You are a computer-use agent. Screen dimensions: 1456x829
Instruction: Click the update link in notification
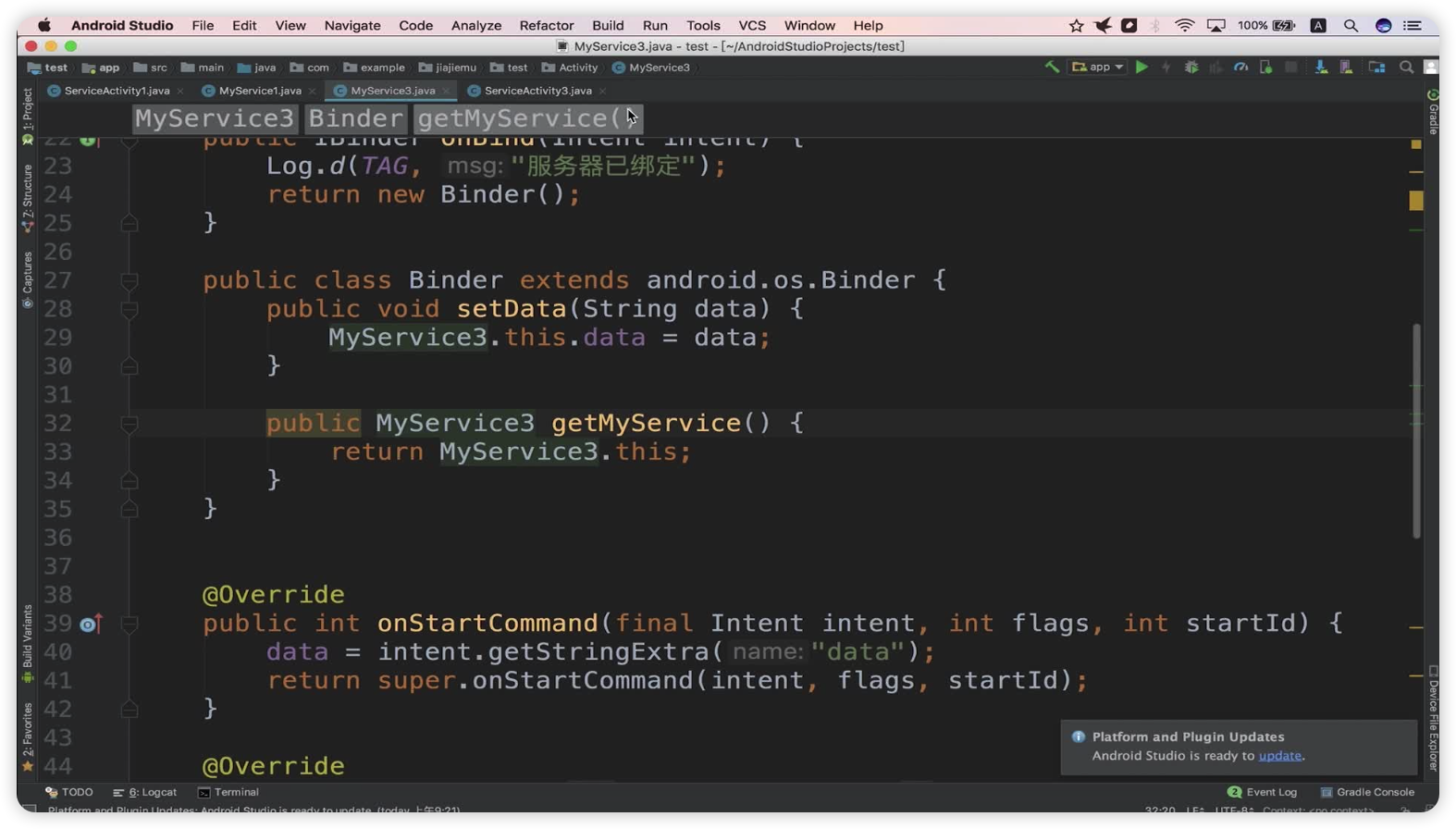[x=1280, y=756]
